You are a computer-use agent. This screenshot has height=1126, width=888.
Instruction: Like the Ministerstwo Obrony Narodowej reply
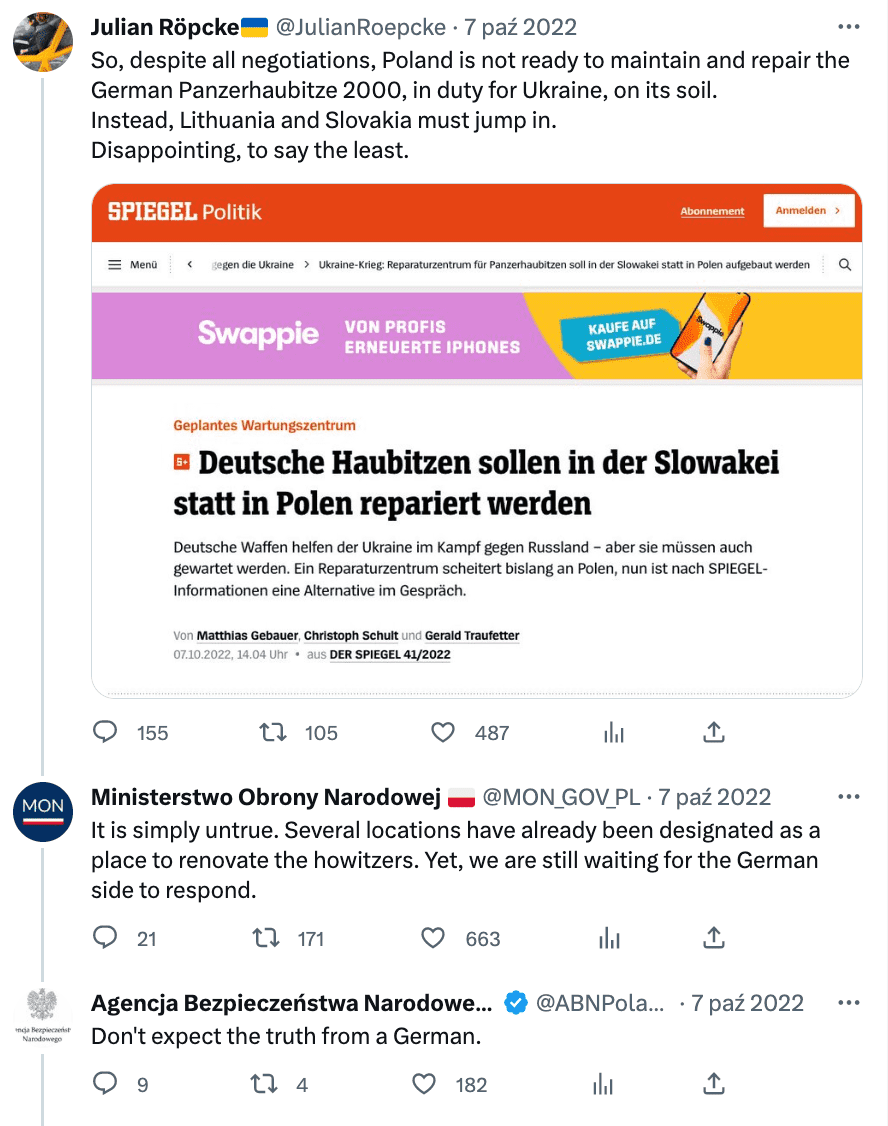[x=432, y=939]
